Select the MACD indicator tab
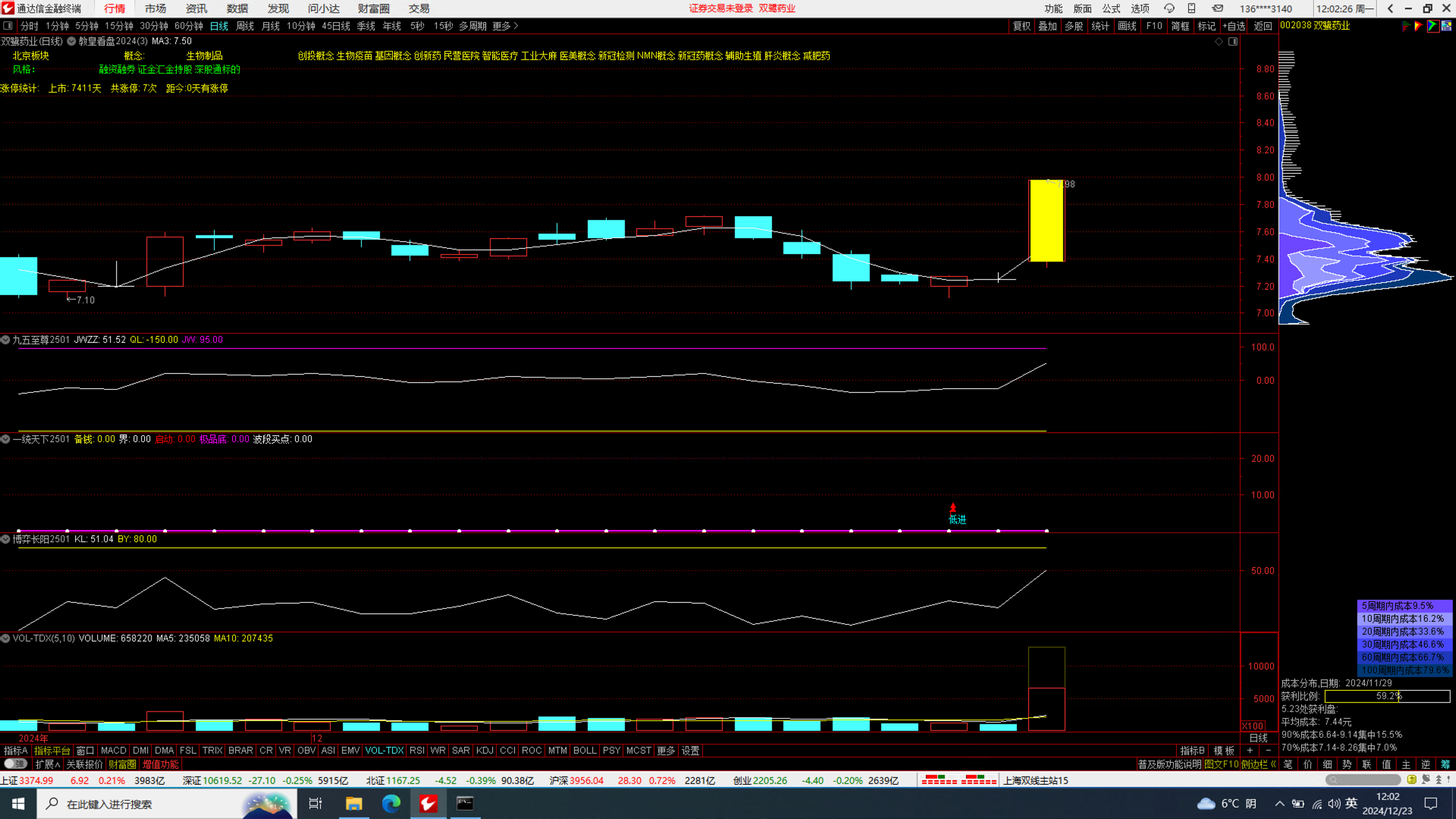The width and height of the screenshot is (1456, 819). pos(114,750)
